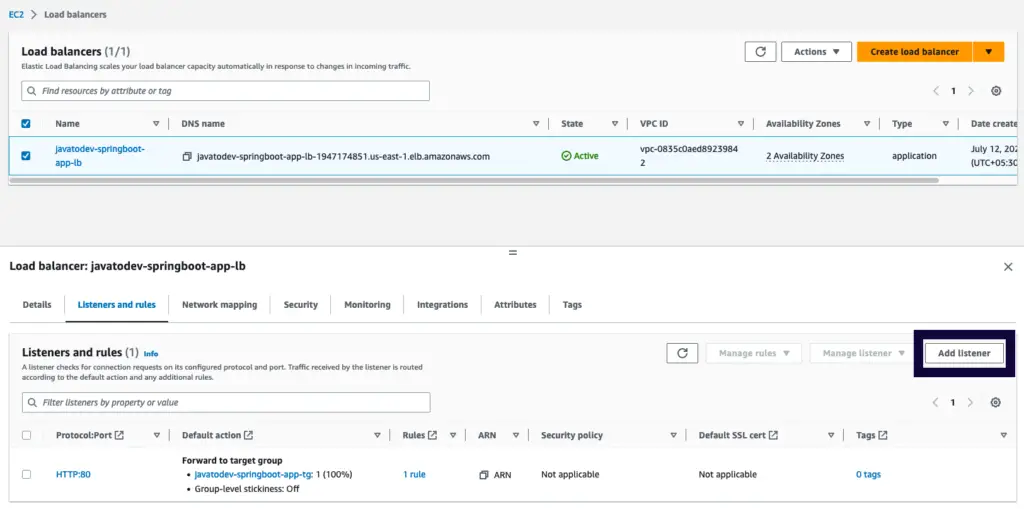
Task: Open the Actions dropdown
Action: 816,52
